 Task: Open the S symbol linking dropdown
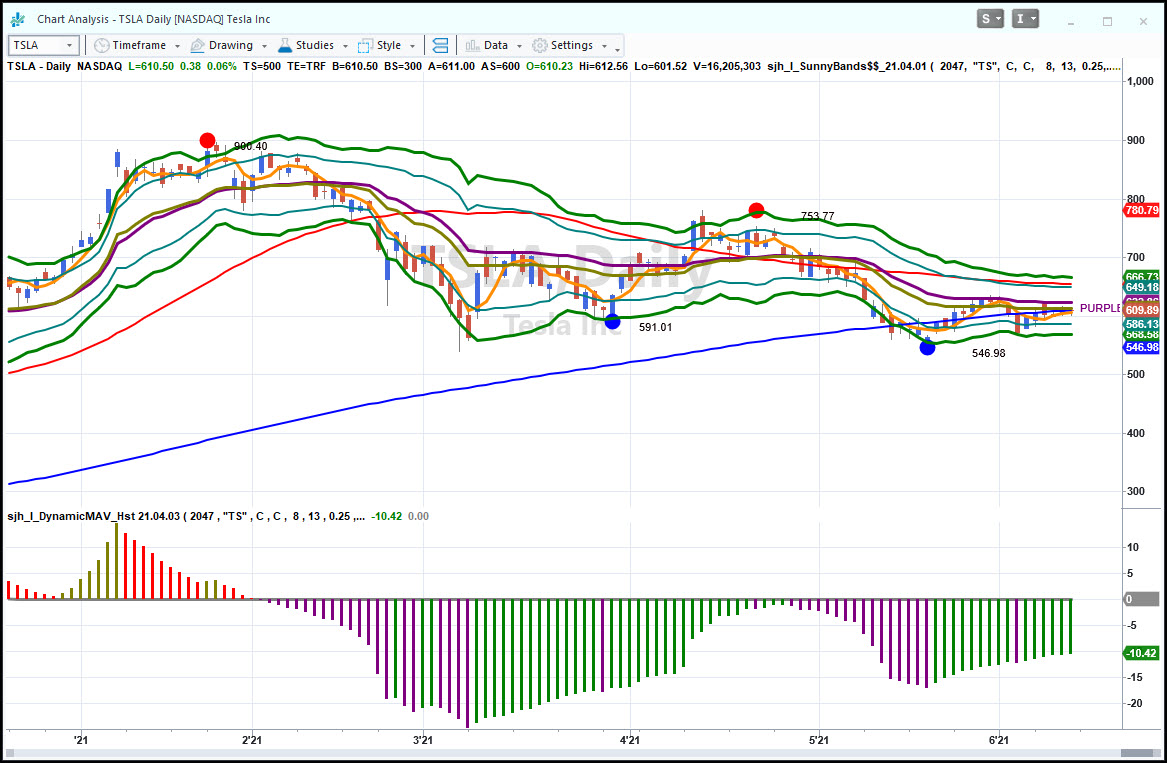pyautogui.click(x=991, y=19)
